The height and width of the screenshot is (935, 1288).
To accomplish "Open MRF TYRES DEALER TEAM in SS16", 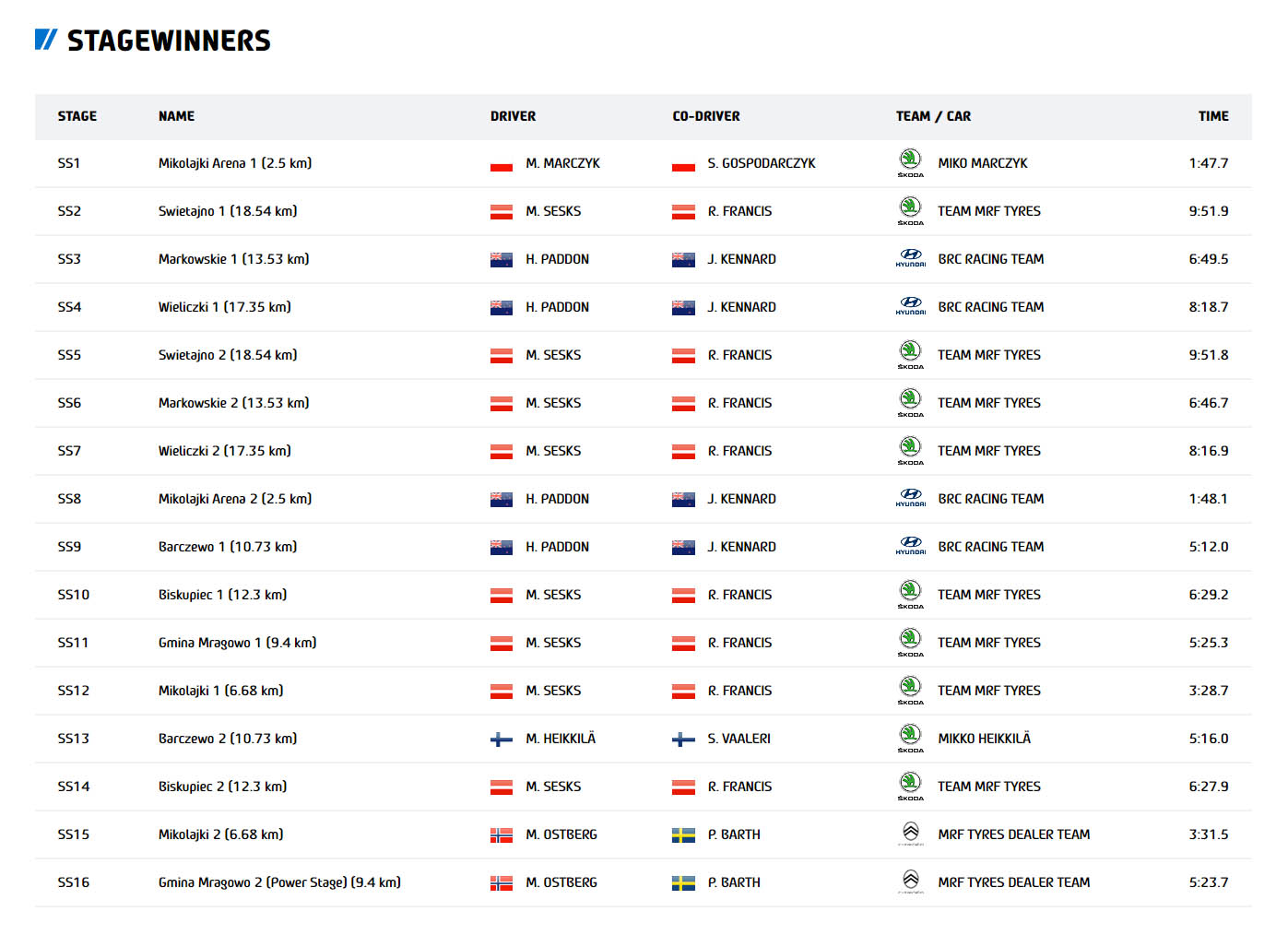I will click(x=1013, y=882).
